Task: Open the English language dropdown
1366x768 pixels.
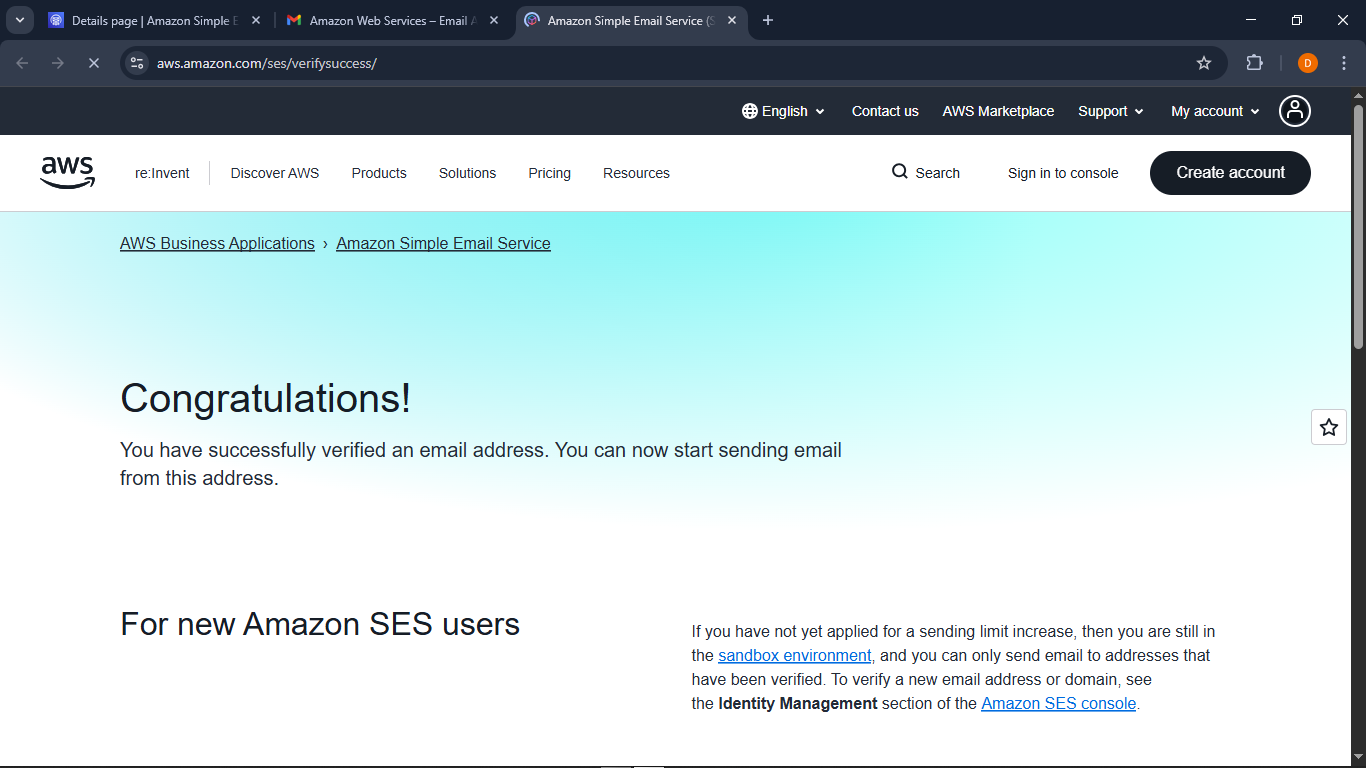Action: (x=784, y=111)
